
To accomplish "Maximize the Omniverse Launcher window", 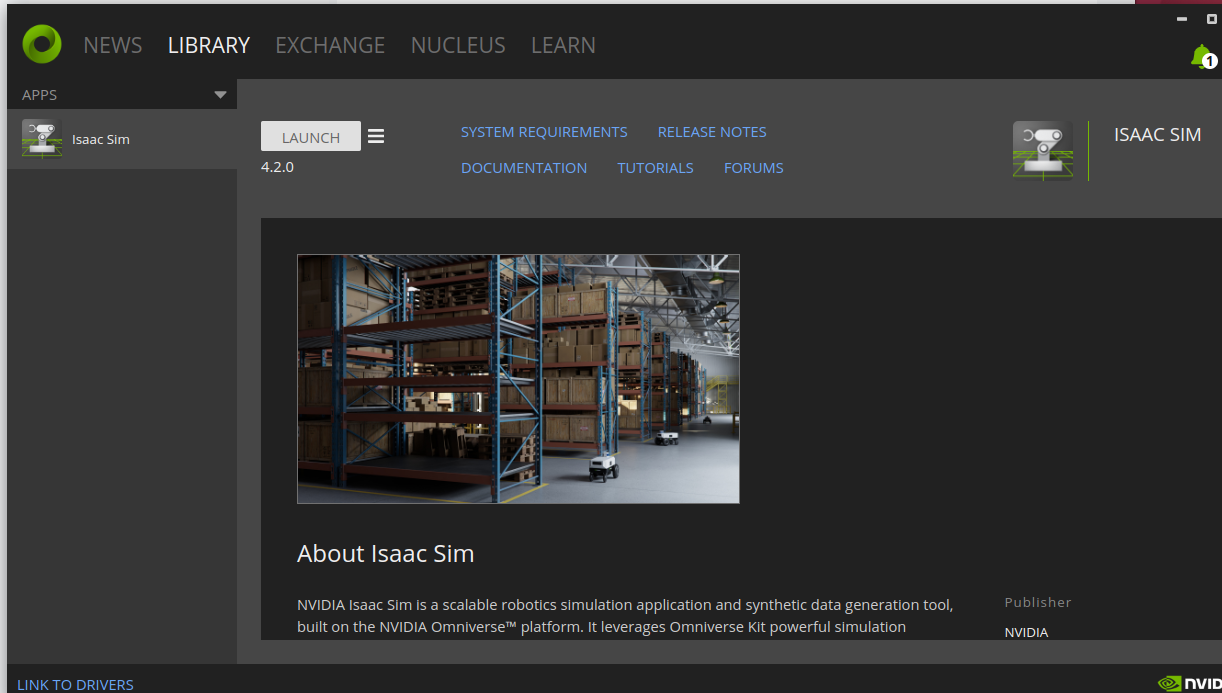I will point(1212,19).
